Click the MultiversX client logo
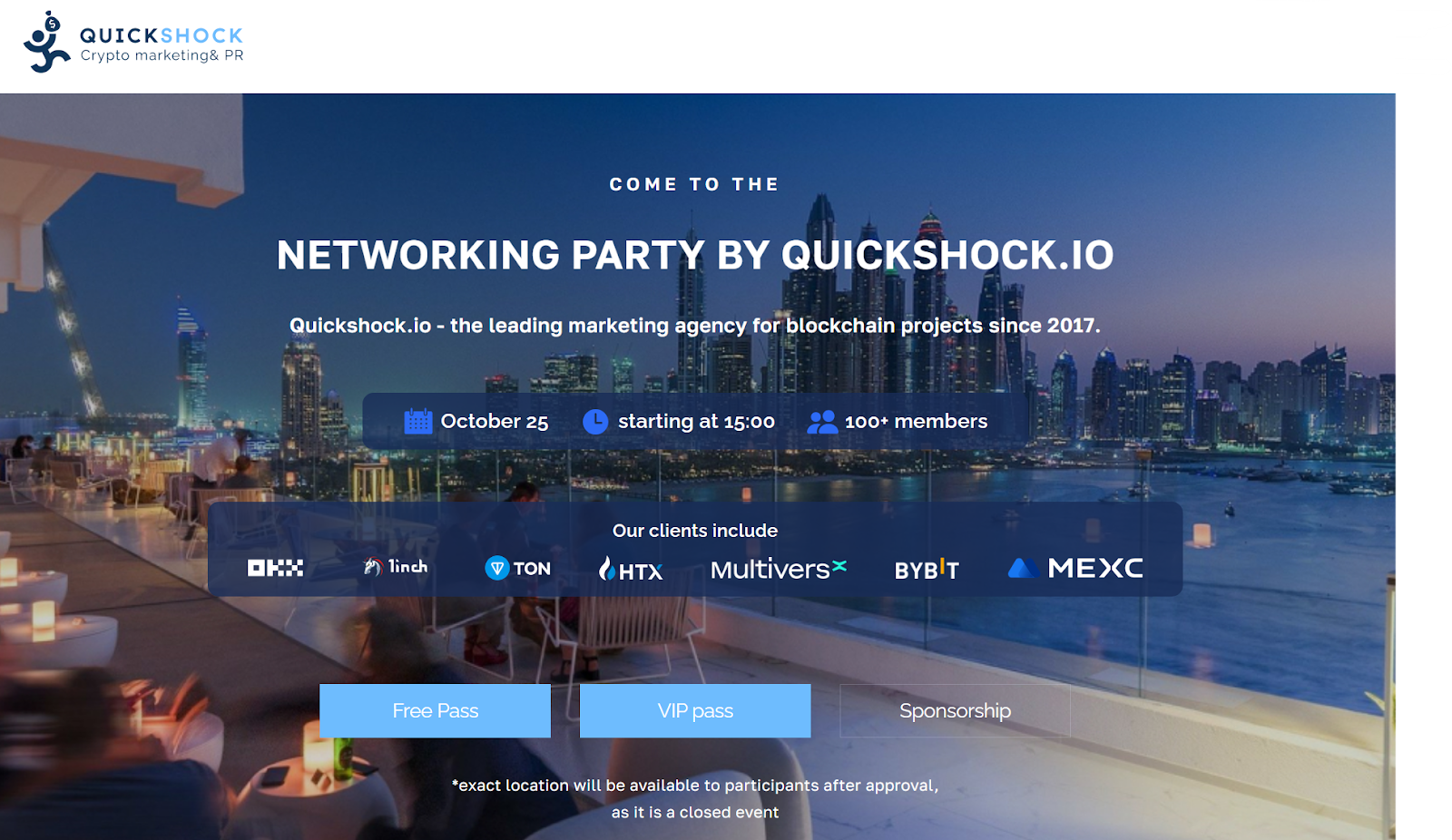This screenshot has height=840, width=1452. pos(779,569)
